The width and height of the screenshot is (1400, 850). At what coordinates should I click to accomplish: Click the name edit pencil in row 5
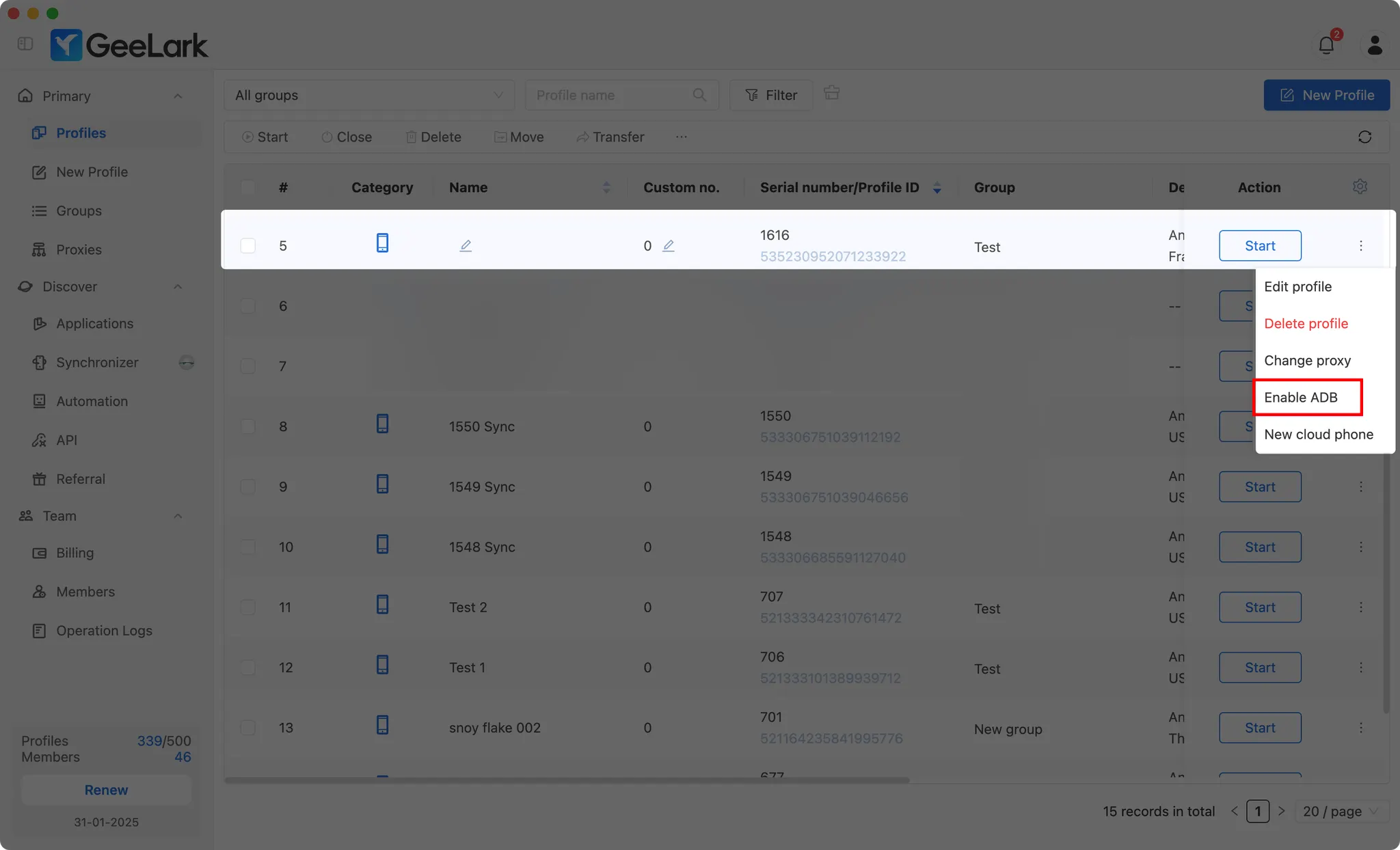pos(466,245)
